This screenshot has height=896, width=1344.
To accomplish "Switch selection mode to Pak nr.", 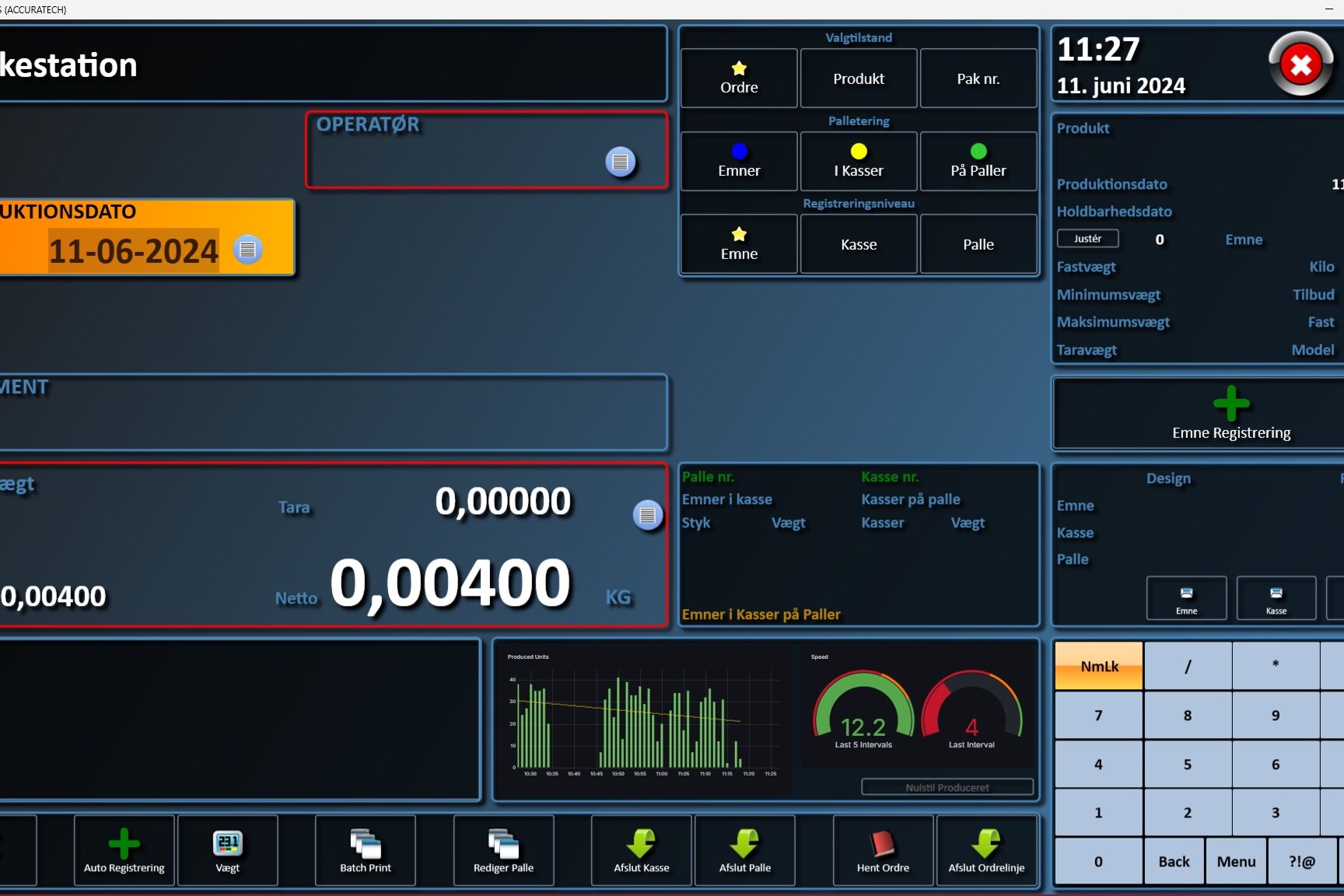I will click(x=978, y=79).
